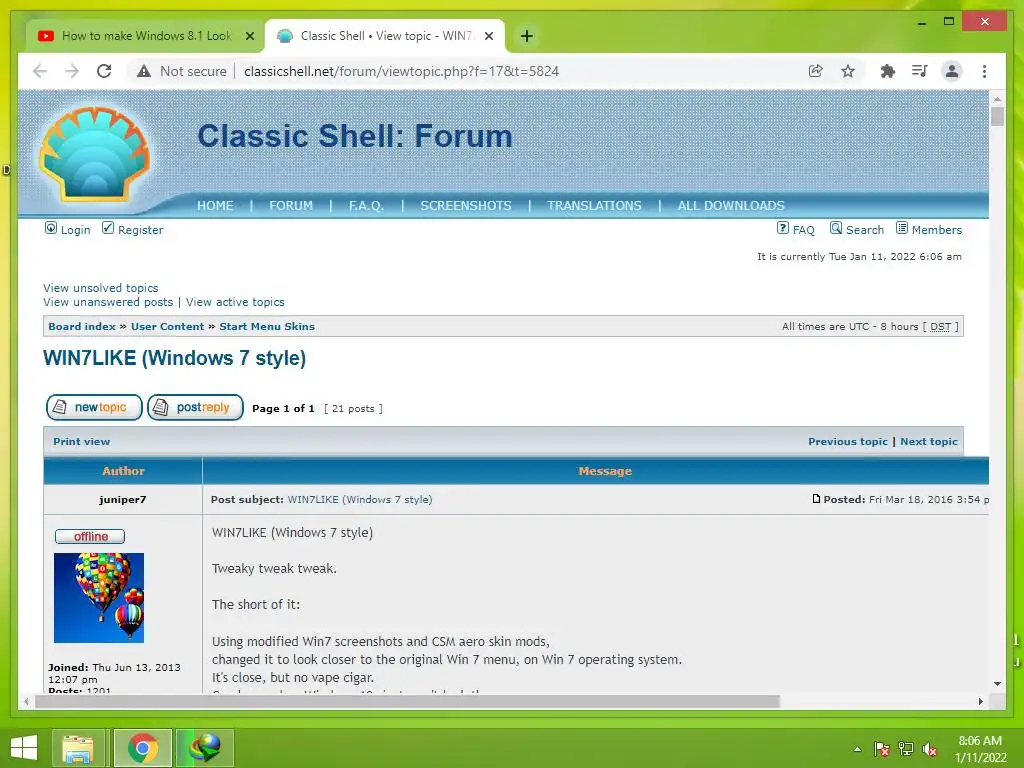Open the FORUM nav item
This screenshot has height=768, width=1024.
click(291, 206)
